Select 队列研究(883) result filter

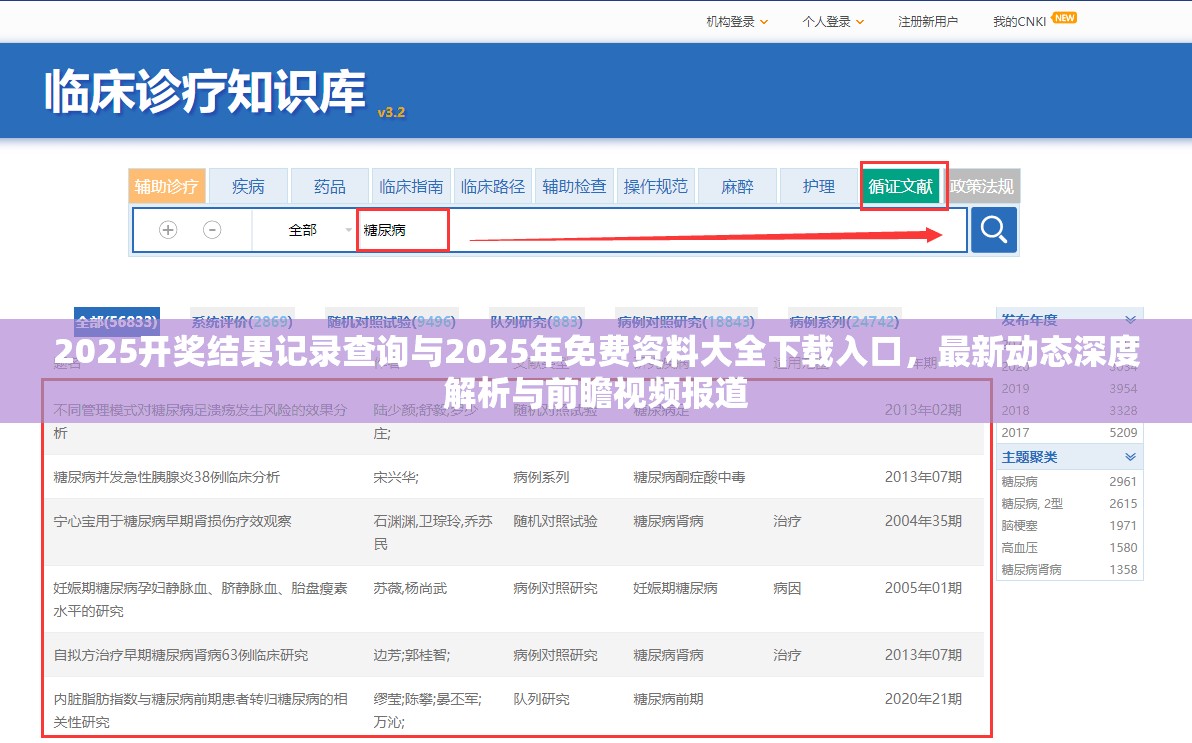coord(536,322)
